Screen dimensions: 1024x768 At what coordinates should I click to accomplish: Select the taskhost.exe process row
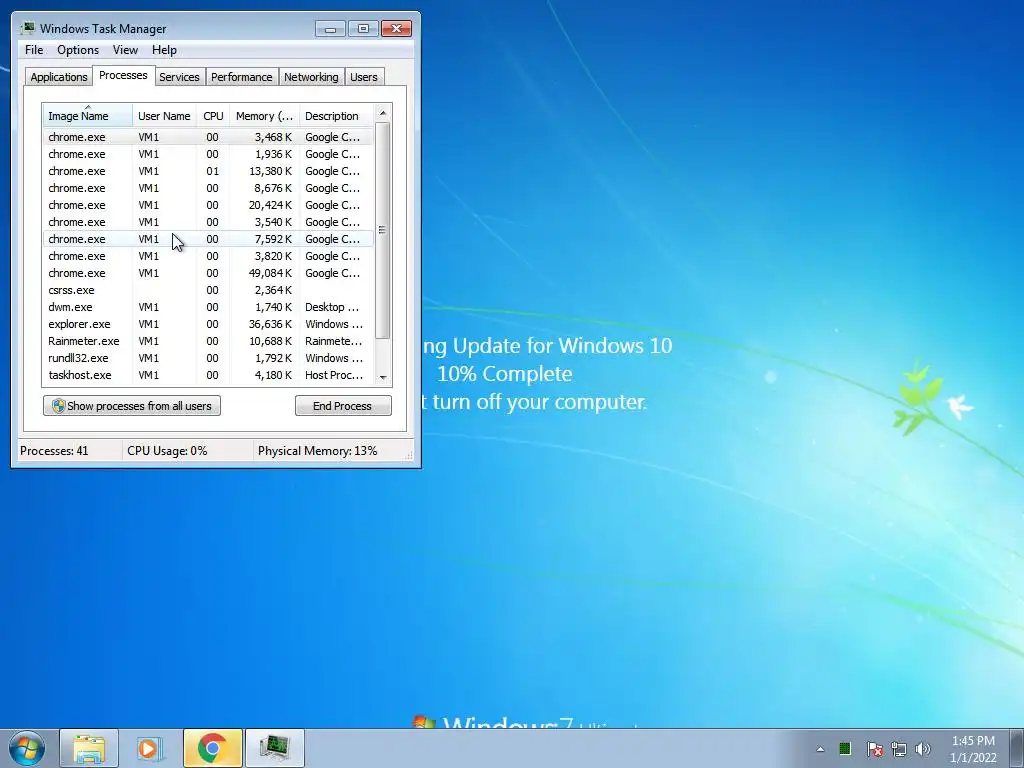(208, 375)
